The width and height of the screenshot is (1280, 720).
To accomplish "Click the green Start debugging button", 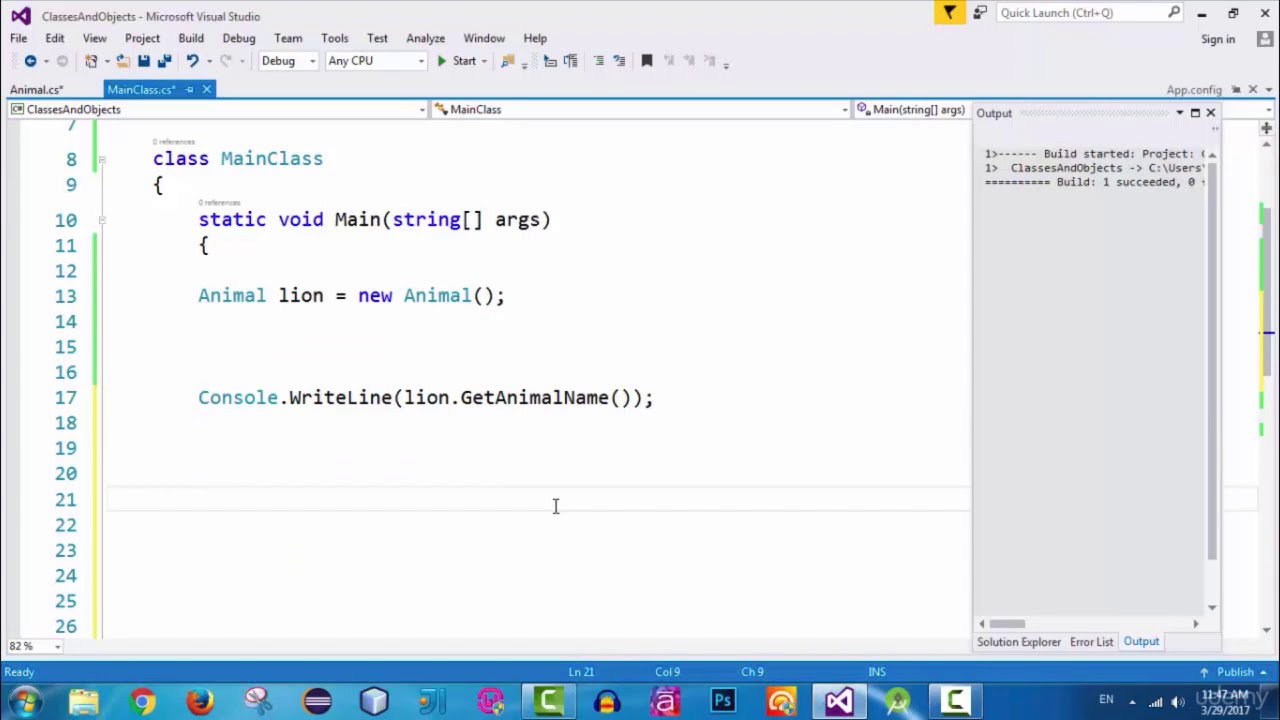I will pyautogui.click(x=456, y=61).
